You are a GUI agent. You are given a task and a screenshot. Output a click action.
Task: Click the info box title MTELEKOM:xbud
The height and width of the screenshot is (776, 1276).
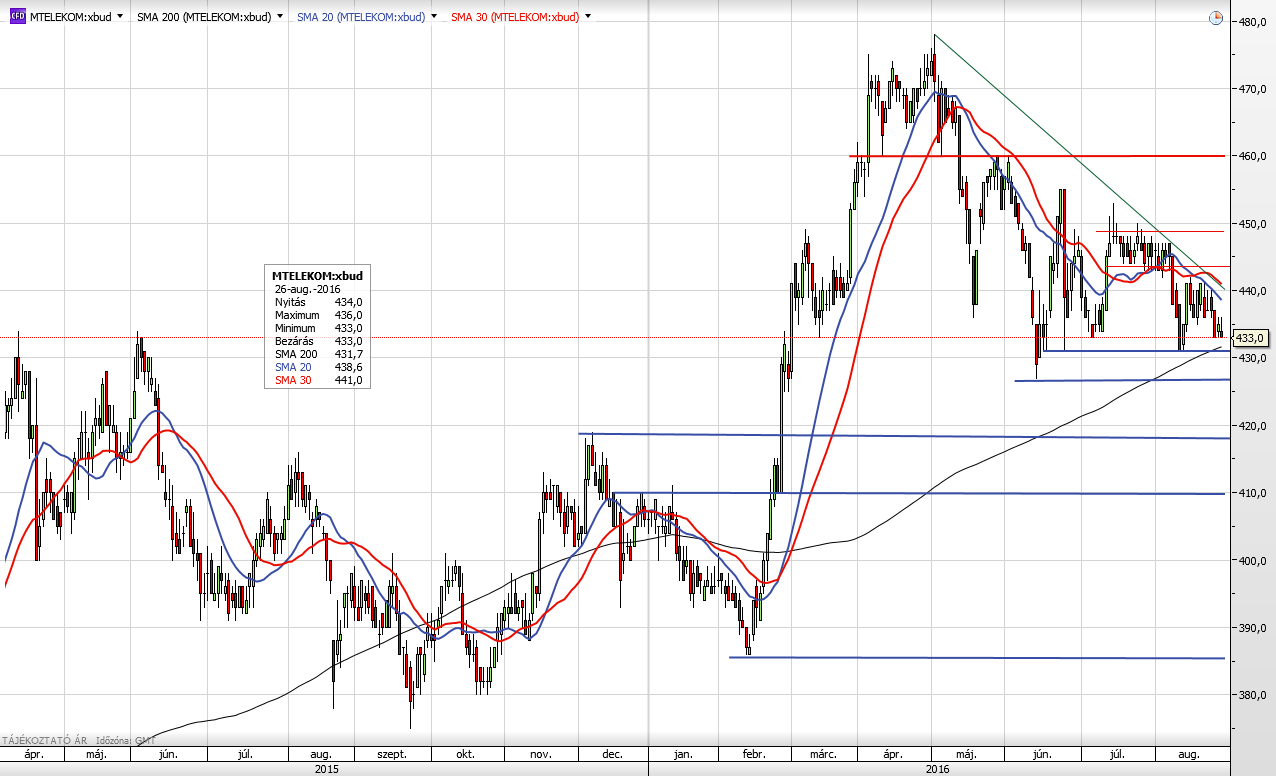tap(317, 275)
